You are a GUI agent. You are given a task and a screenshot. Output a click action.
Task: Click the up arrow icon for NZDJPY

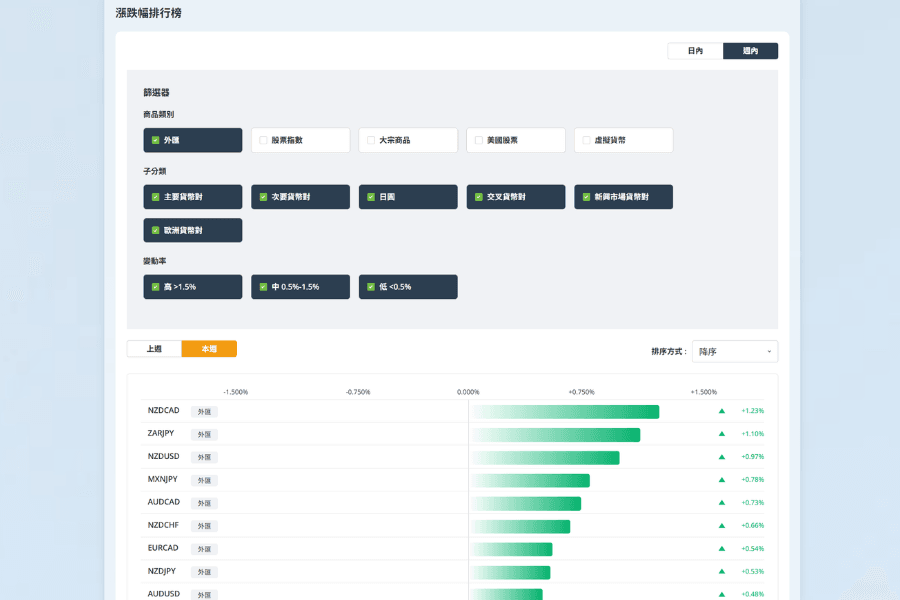tap(722, 572)
